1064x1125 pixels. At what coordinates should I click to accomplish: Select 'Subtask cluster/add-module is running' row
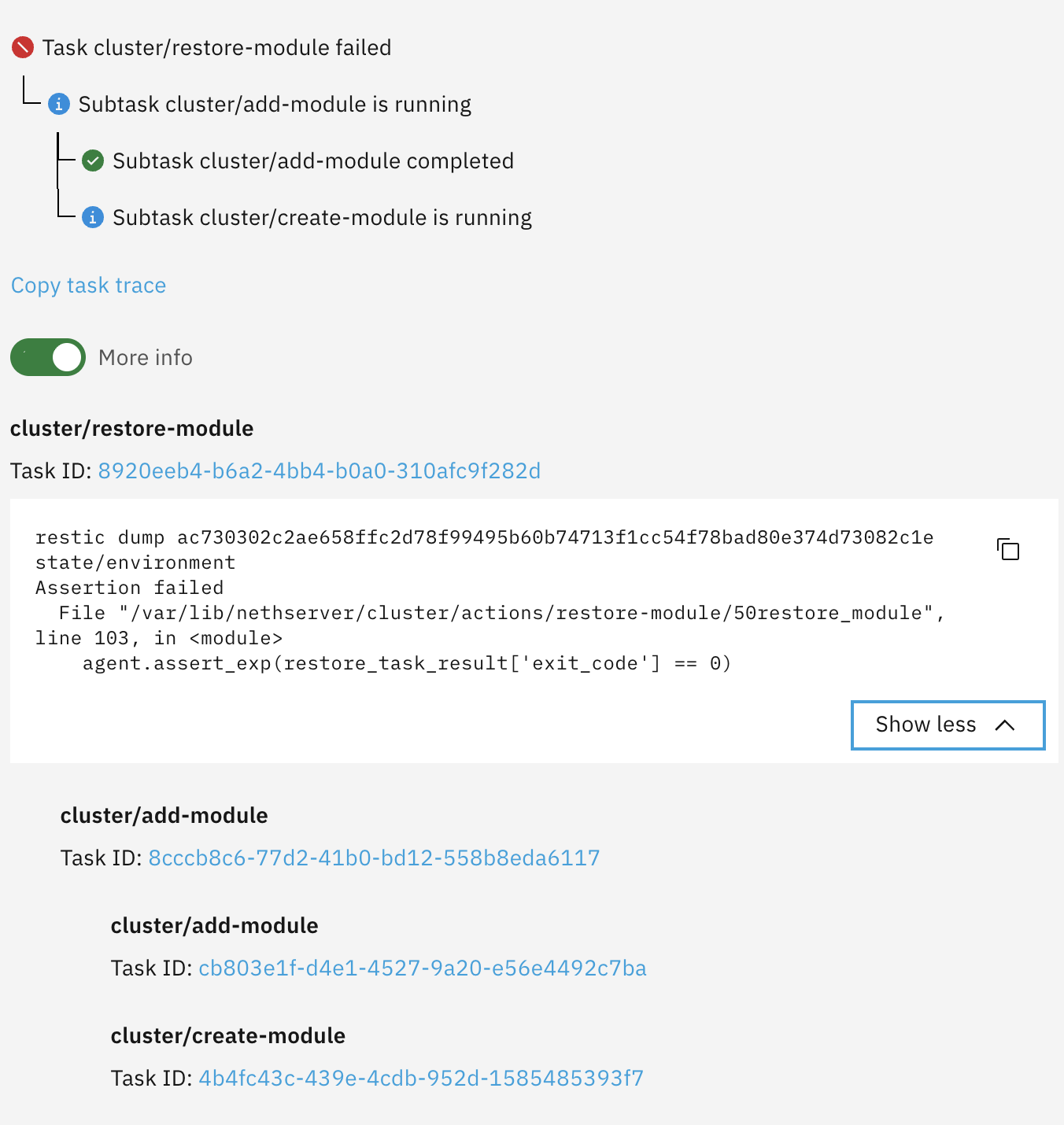(x=275, y=104)
